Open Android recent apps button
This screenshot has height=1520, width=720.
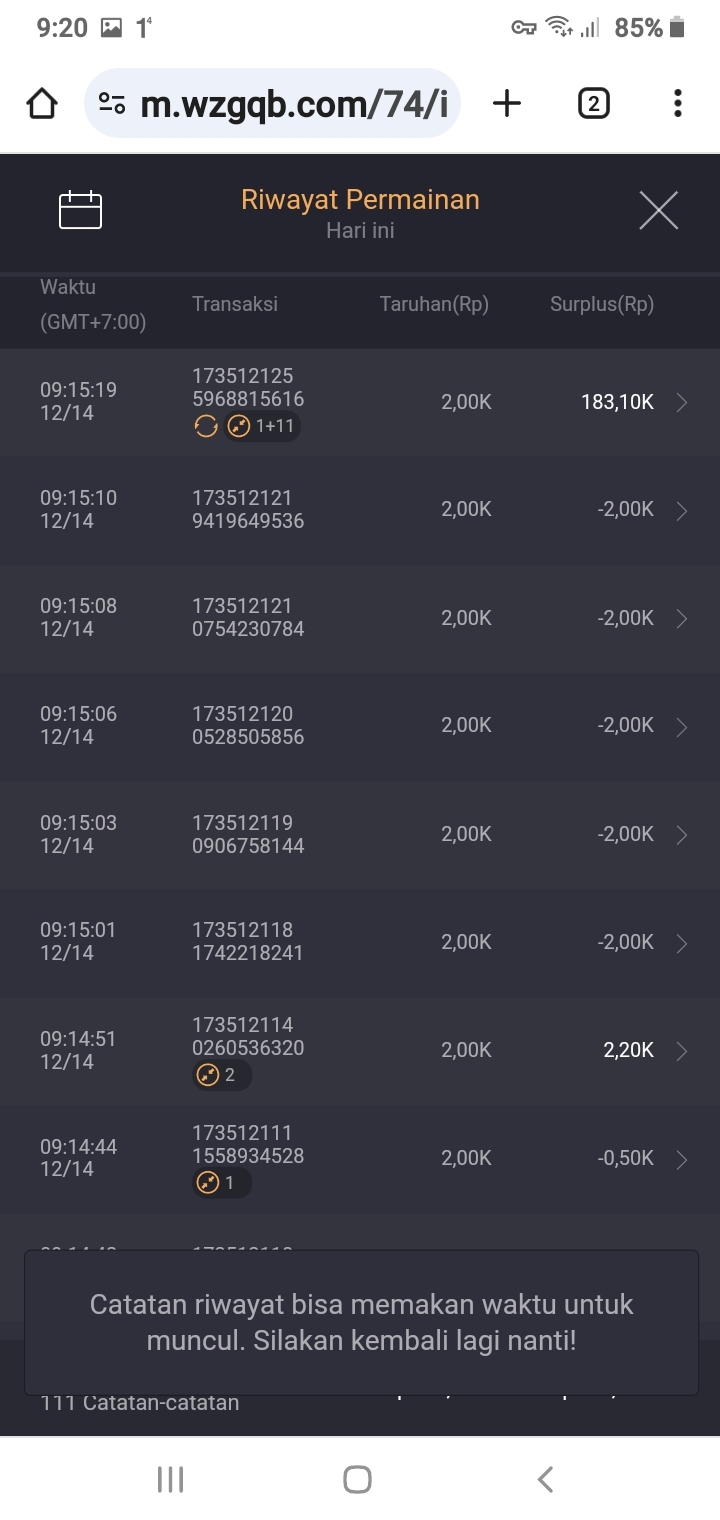[x=171, y=1479]
